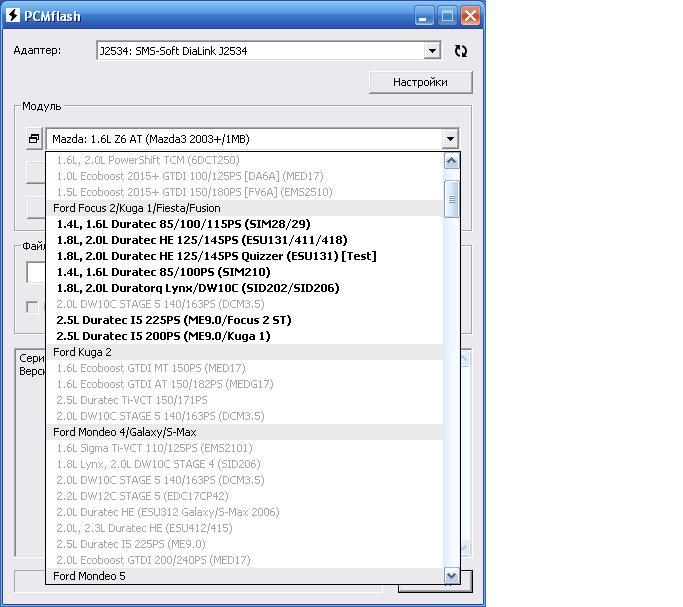This screenshot has width=683, height=607.
Task: Choose 1.8L, 2.0L Duratorq Lynx/DW10C entry
Action: click(198, 288)
